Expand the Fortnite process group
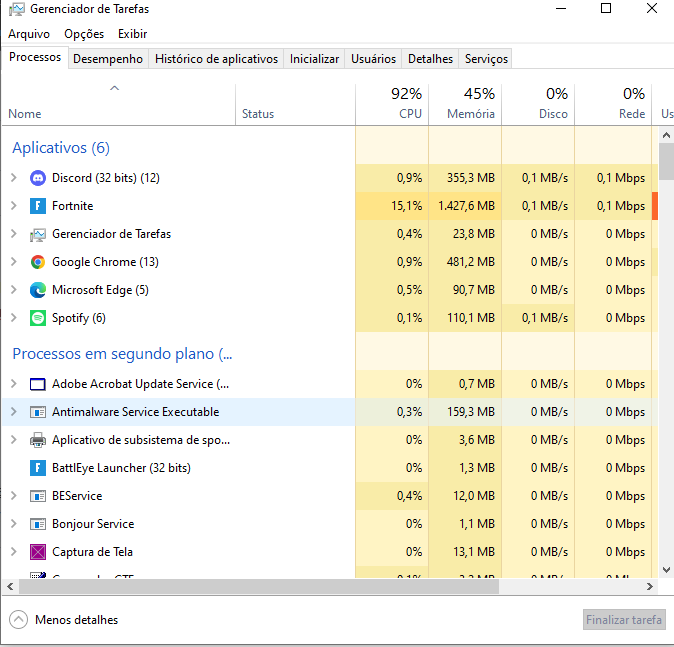 (14, 205)
